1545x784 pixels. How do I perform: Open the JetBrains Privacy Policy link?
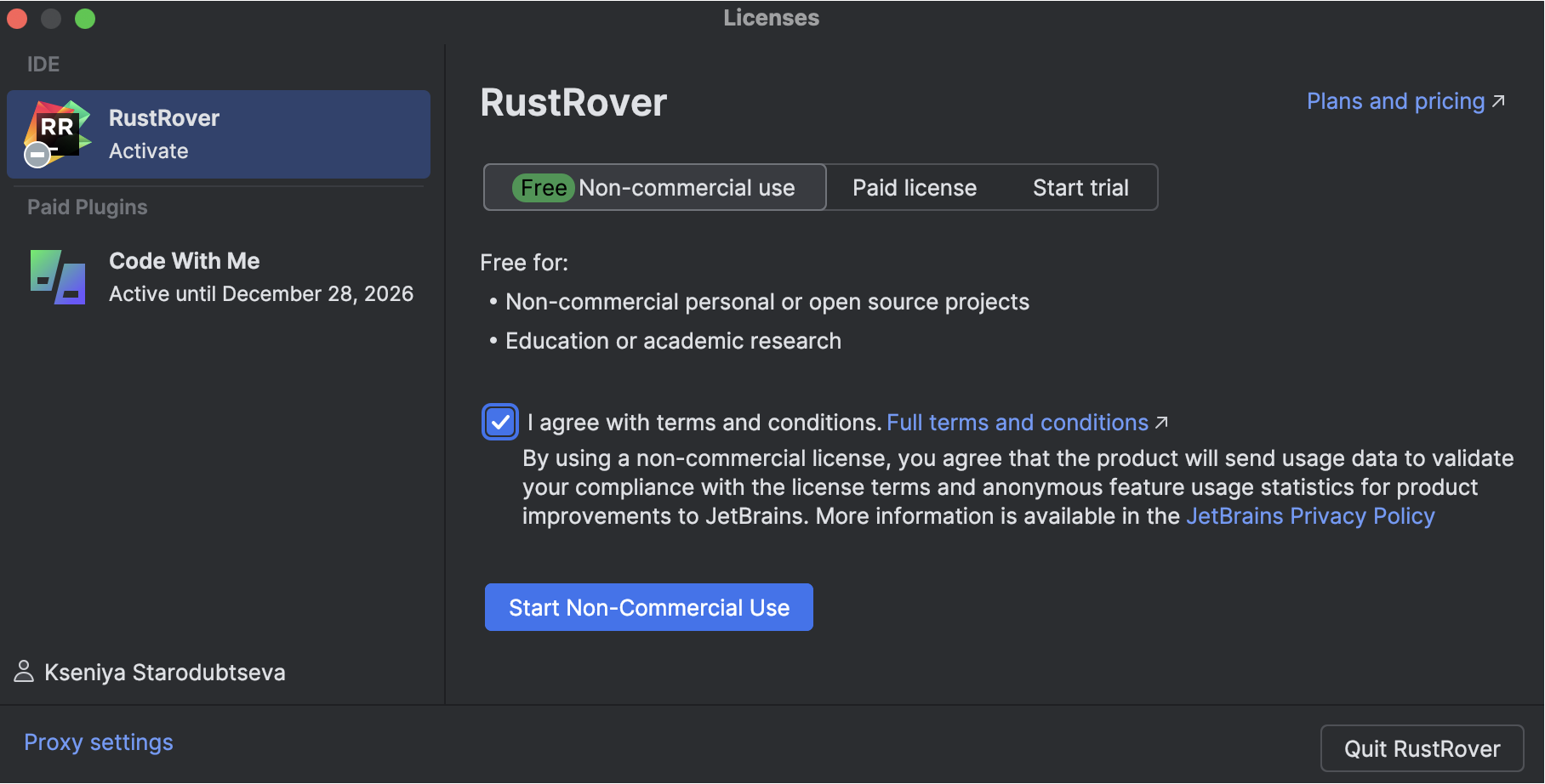tap(1311, 515)
